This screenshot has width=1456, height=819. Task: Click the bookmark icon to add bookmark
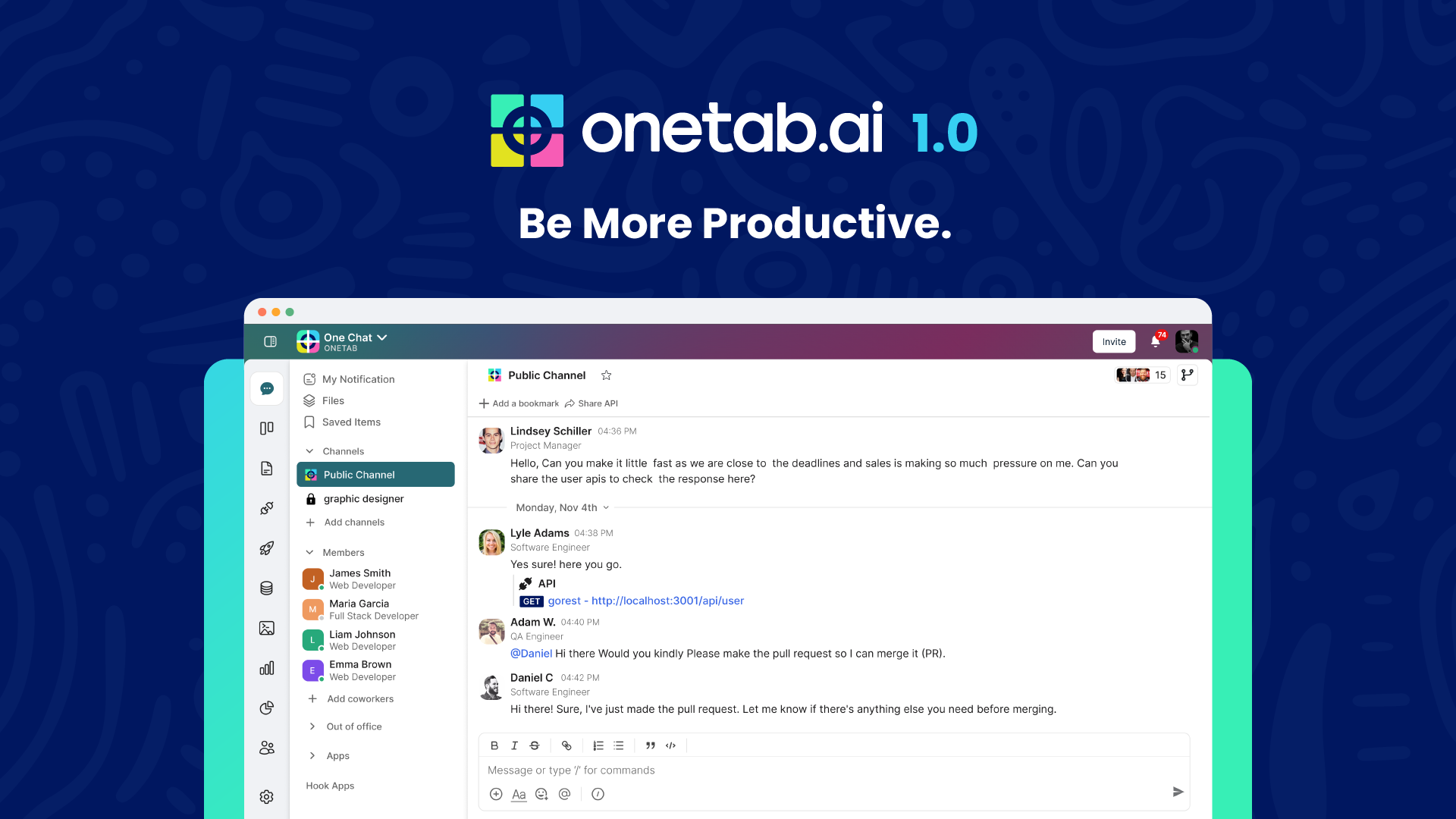coord(485,403)
